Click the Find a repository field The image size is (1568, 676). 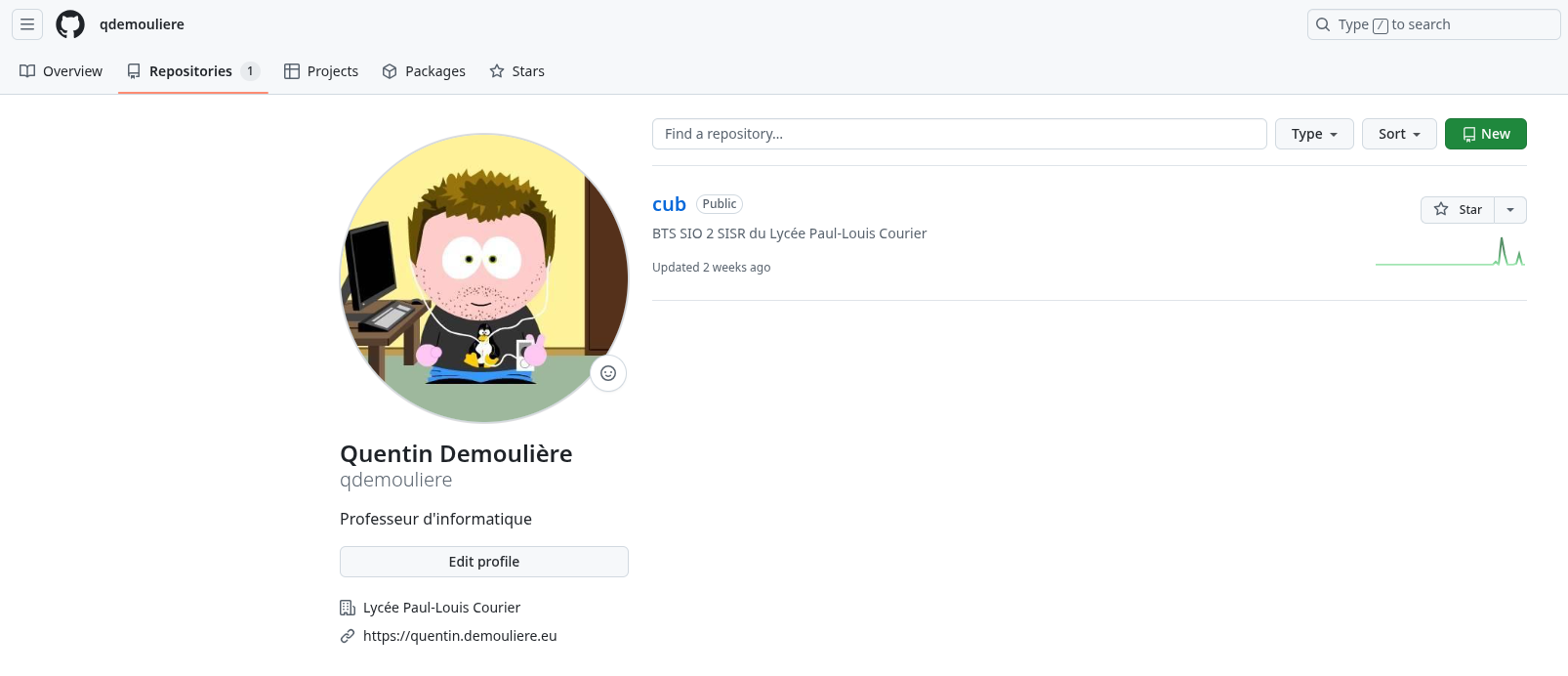tap(959, 134)
